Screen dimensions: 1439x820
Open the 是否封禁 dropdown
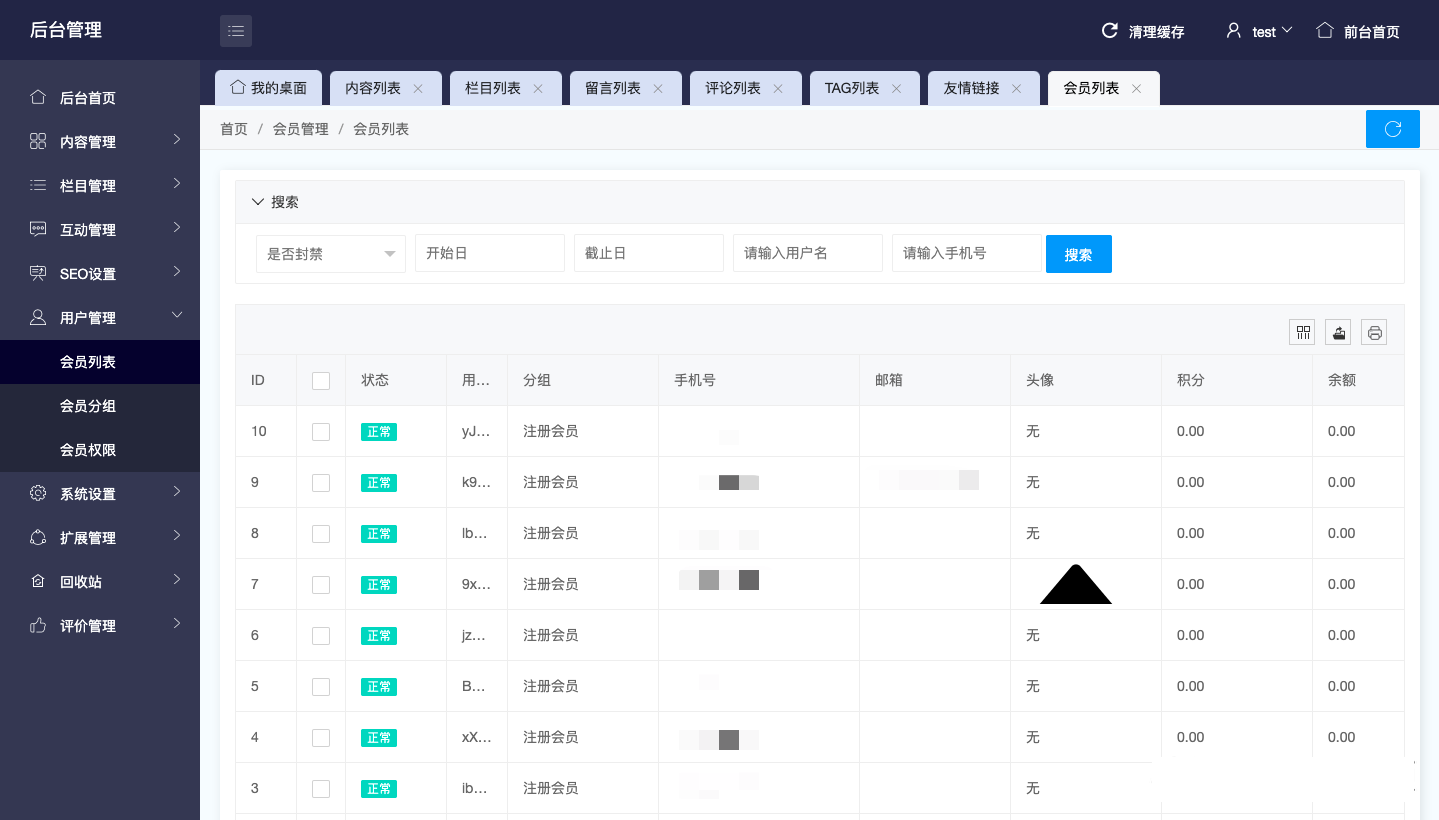[x=330, y=254]
